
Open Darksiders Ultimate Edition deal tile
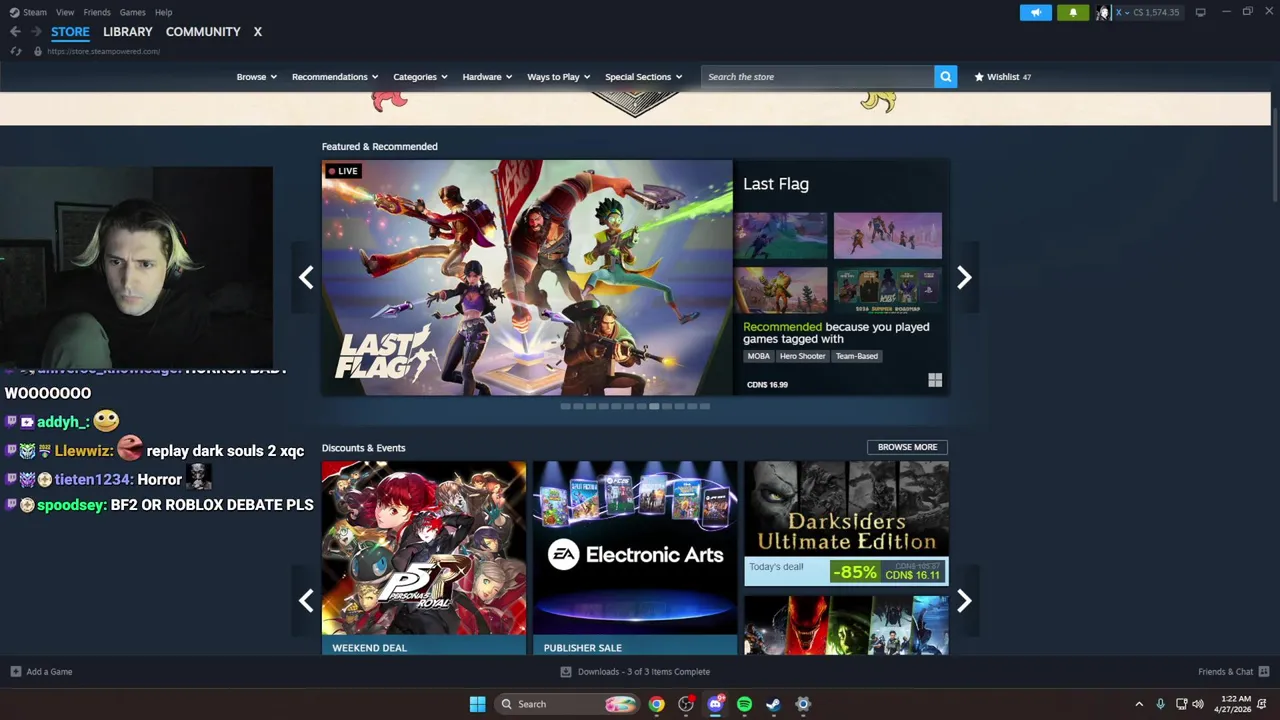[847, 523]
